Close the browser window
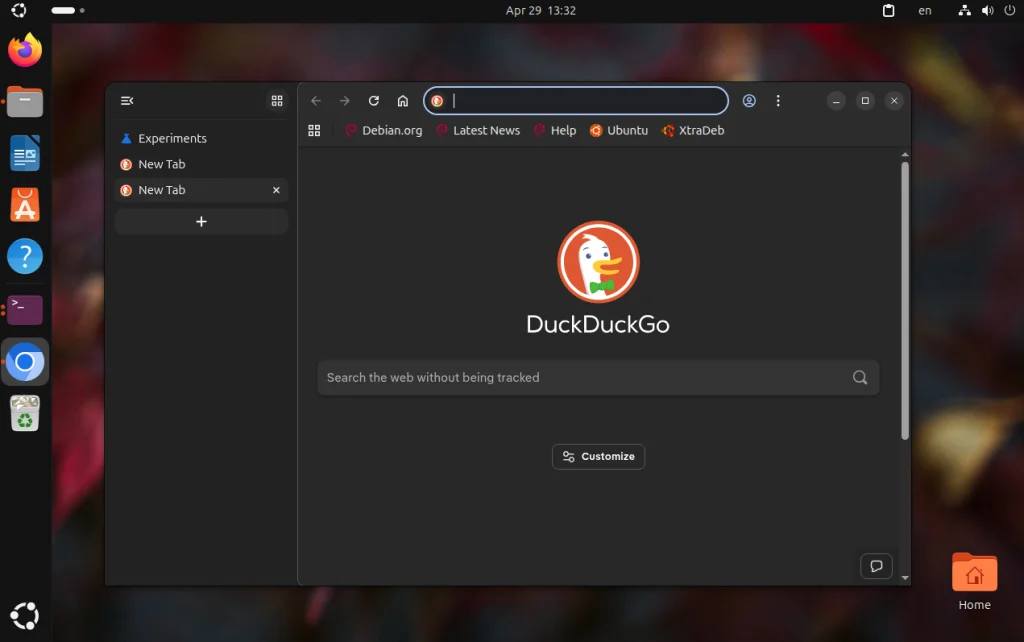Screen dimensions: 1024x642 coord(894,101)
